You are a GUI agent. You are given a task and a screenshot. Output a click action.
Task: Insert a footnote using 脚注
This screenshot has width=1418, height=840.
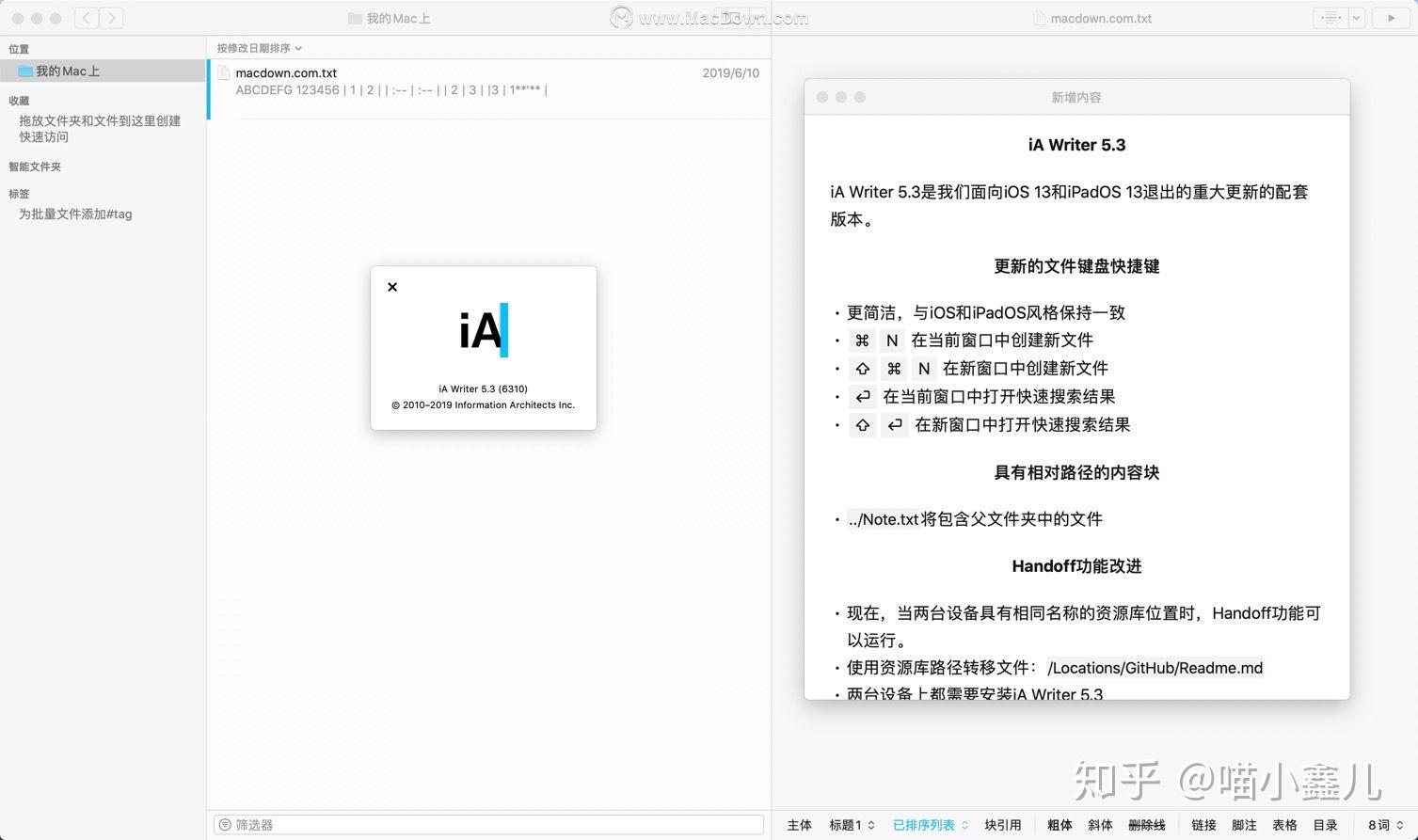click(1244, 825)
